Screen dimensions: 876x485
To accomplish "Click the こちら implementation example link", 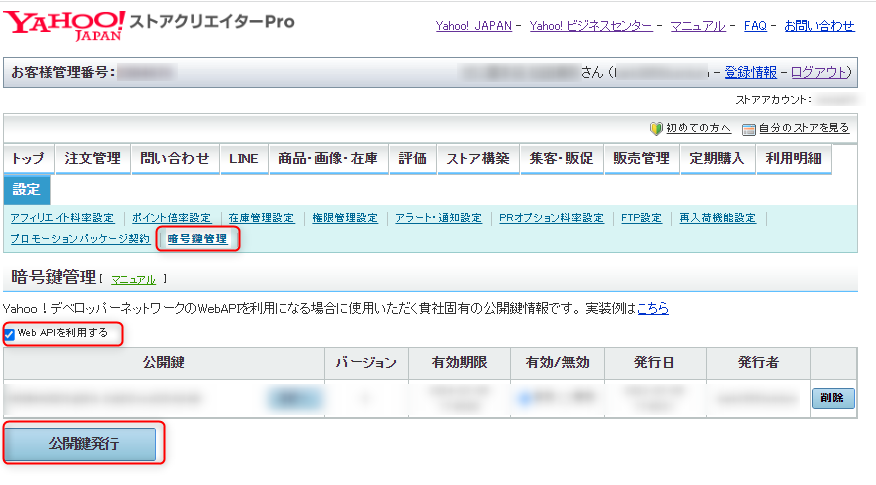I will pyautogui.click(x=653, y=308).
